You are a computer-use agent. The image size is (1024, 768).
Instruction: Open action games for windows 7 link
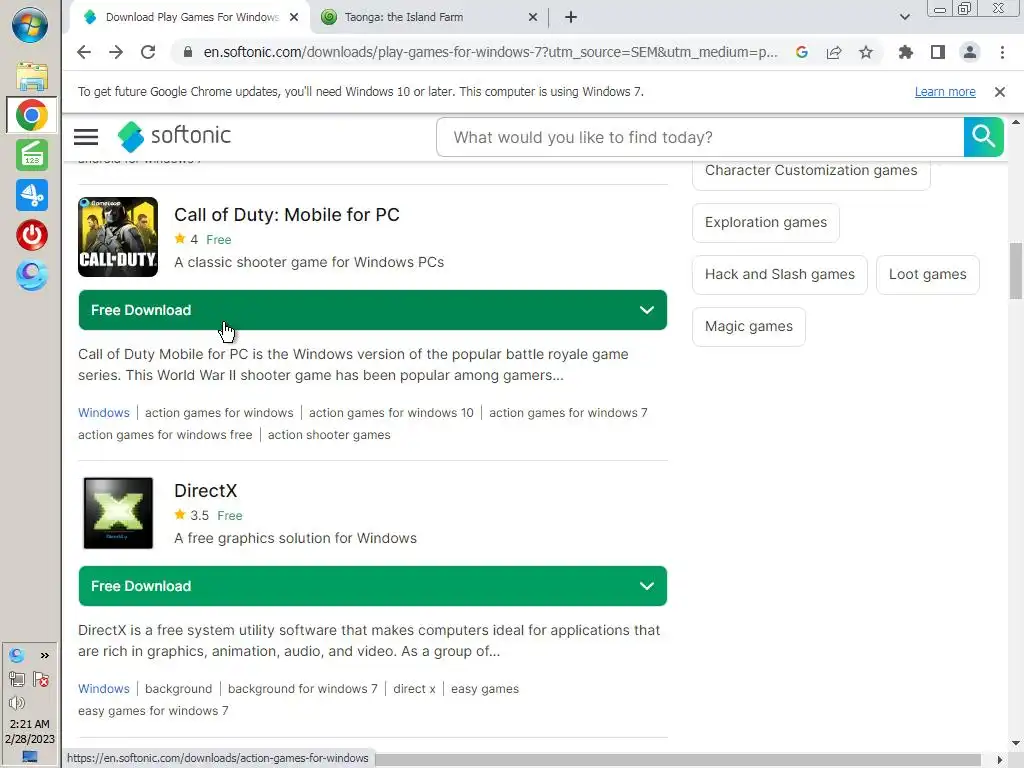(x=568, y=413)
